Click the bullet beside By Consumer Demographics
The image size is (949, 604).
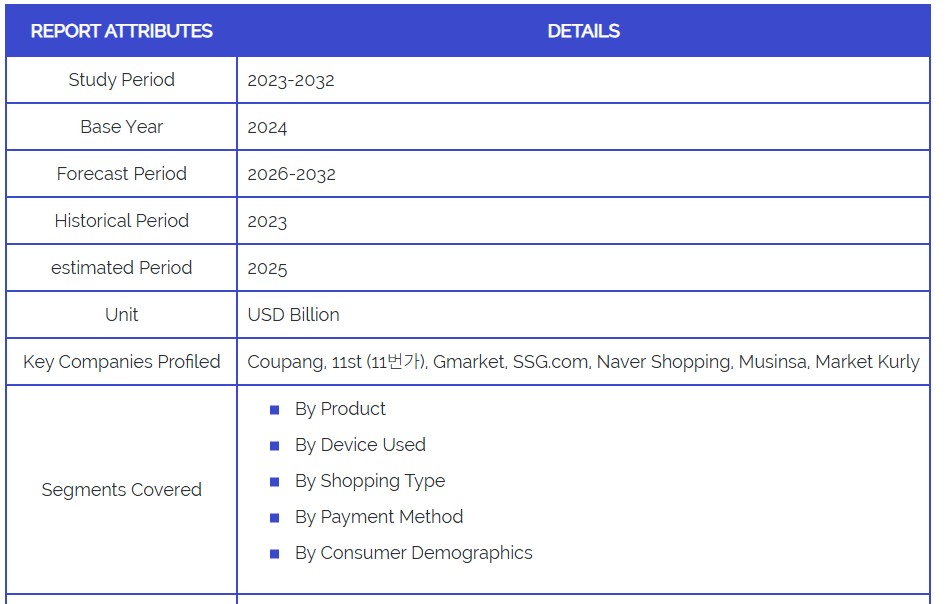click(275, 554)
